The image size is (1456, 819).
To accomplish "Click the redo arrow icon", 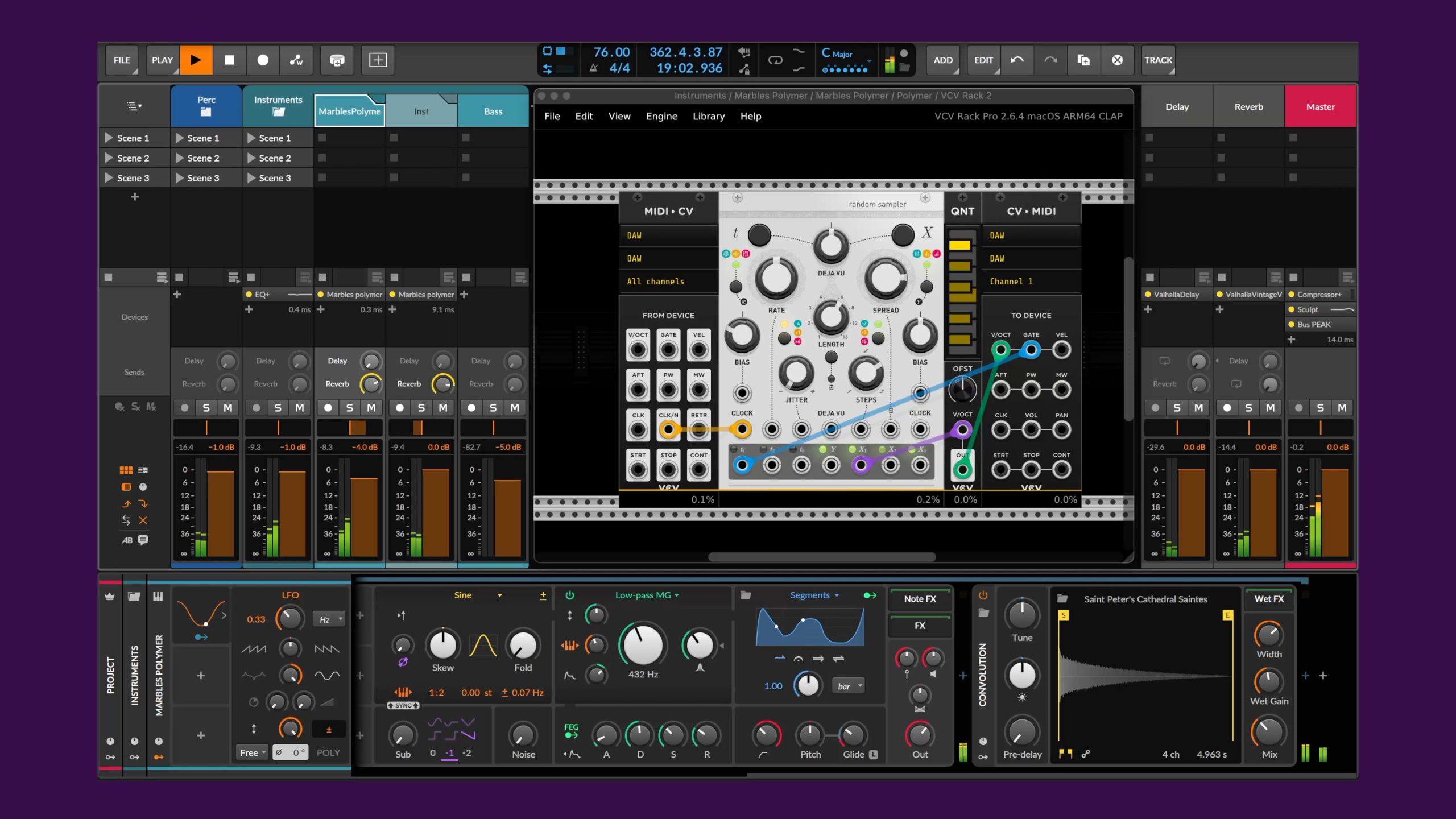I will pyautogui.click(x=1050, y=60).
